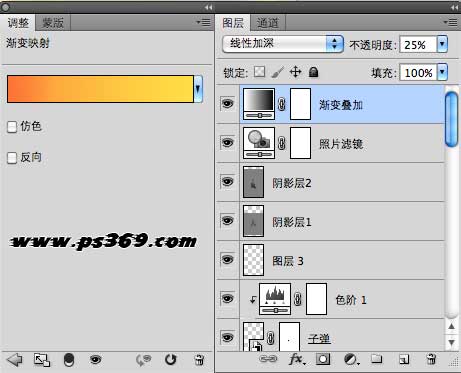Select 照片滤镜 adjustment thumbnail
461x373 pixels.
(259, 143)
